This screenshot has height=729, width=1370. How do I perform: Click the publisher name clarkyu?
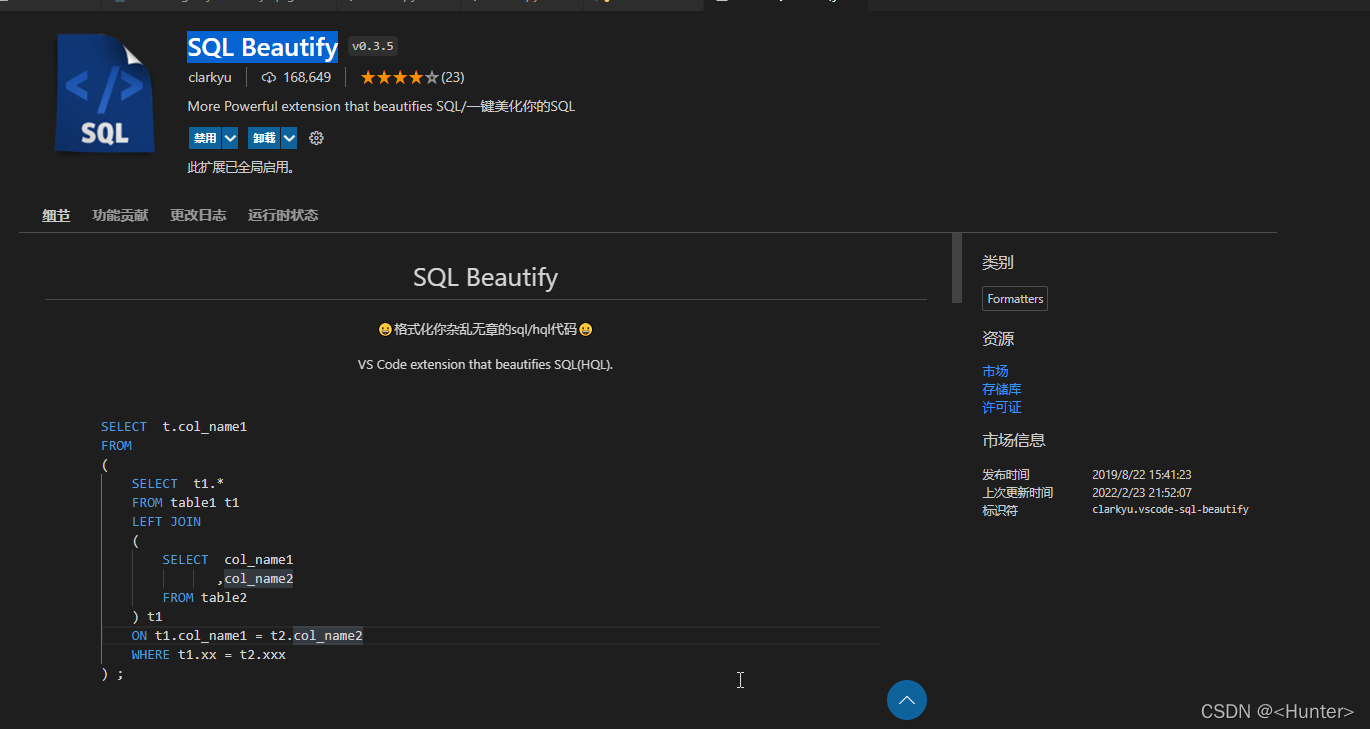point(210,77)
